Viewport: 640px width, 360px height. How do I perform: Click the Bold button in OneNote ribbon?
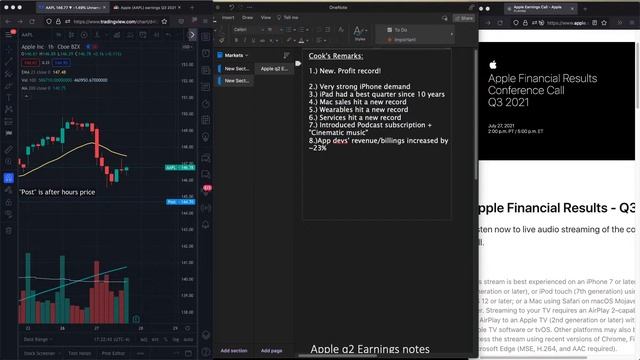coord(236,40)
